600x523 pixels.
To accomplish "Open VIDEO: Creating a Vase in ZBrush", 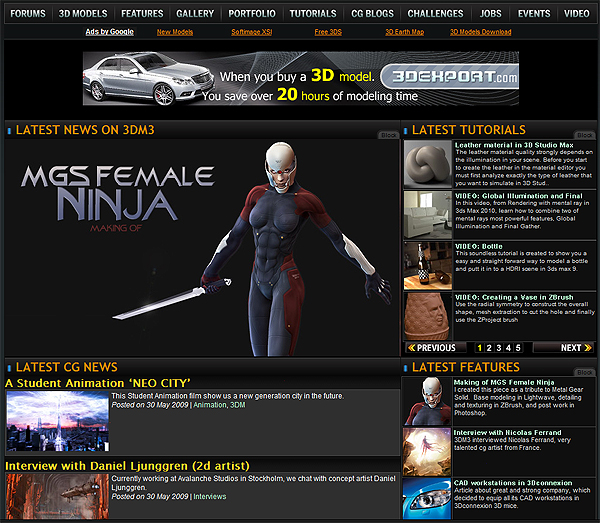I will [x=514, y=297].
